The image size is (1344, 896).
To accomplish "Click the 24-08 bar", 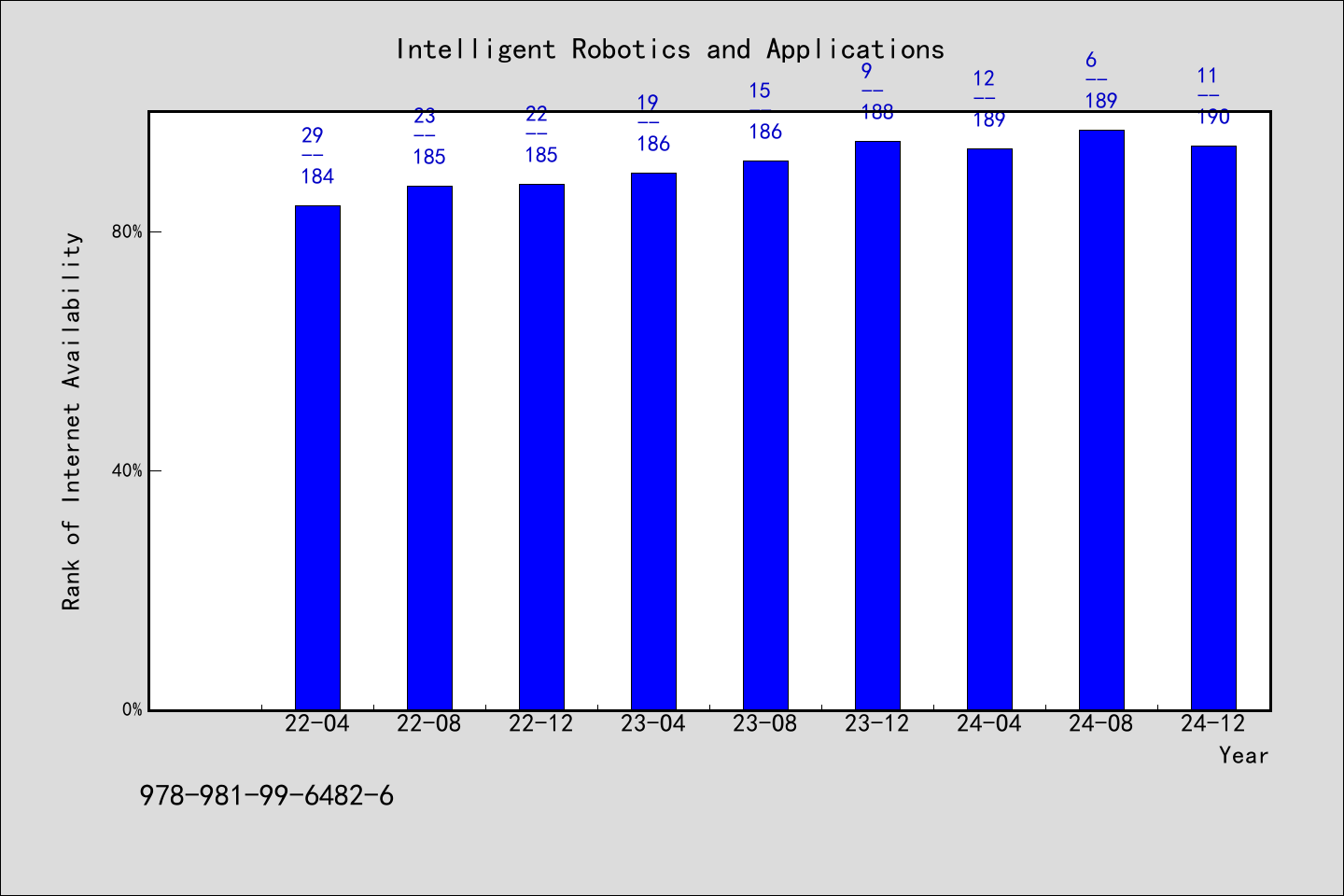I will tap(1101, 420).
